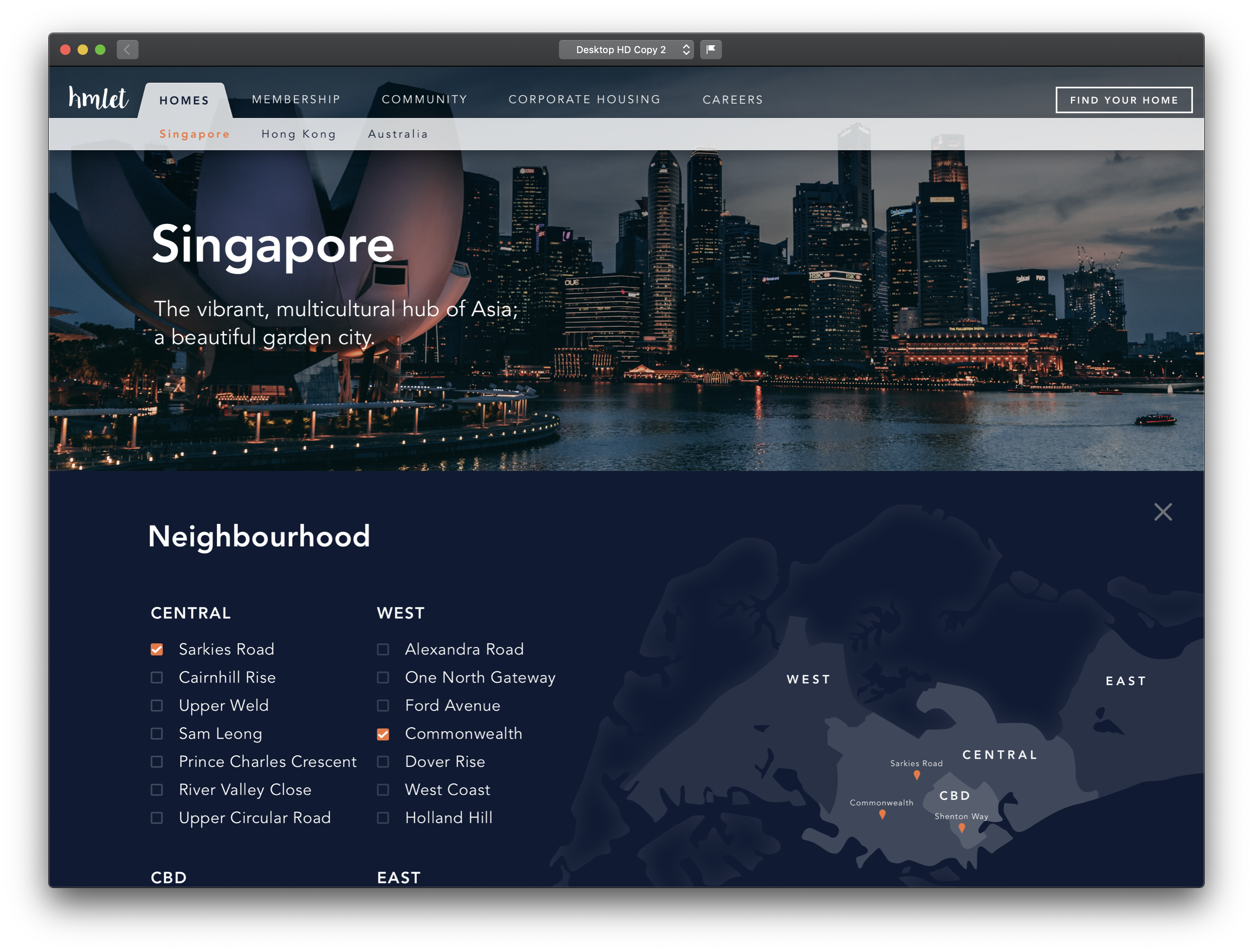Click the Shenton Way map label
1253x952 pixels.
point(961,816)
